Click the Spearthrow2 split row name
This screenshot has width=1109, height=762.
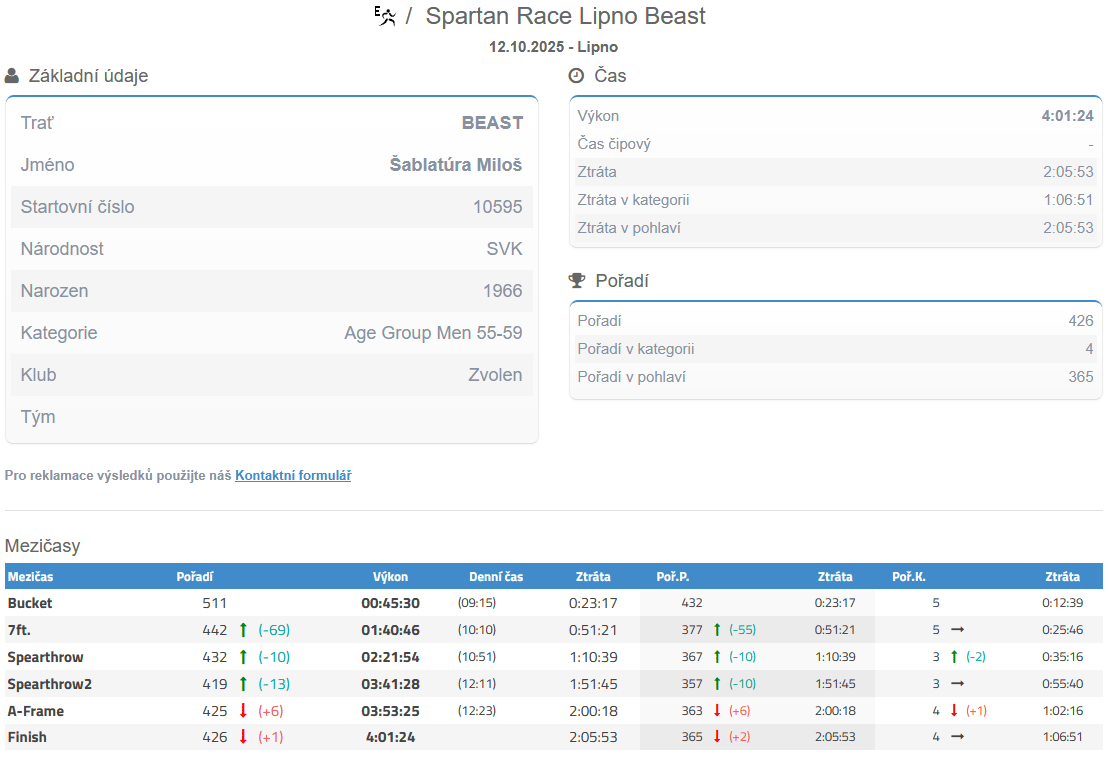coord(49,684)
